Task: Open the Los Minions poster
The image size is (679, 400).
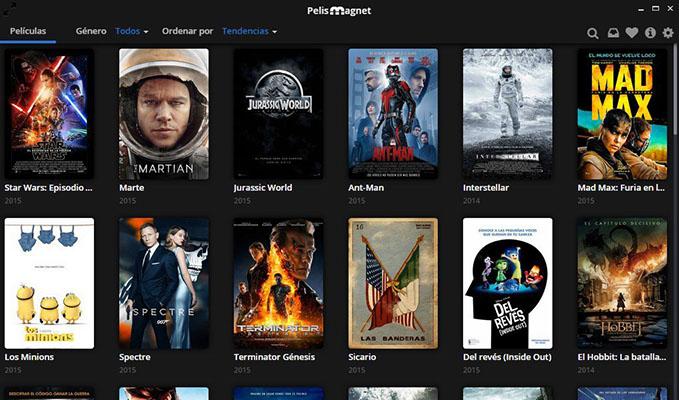Action: click(49, 283)
